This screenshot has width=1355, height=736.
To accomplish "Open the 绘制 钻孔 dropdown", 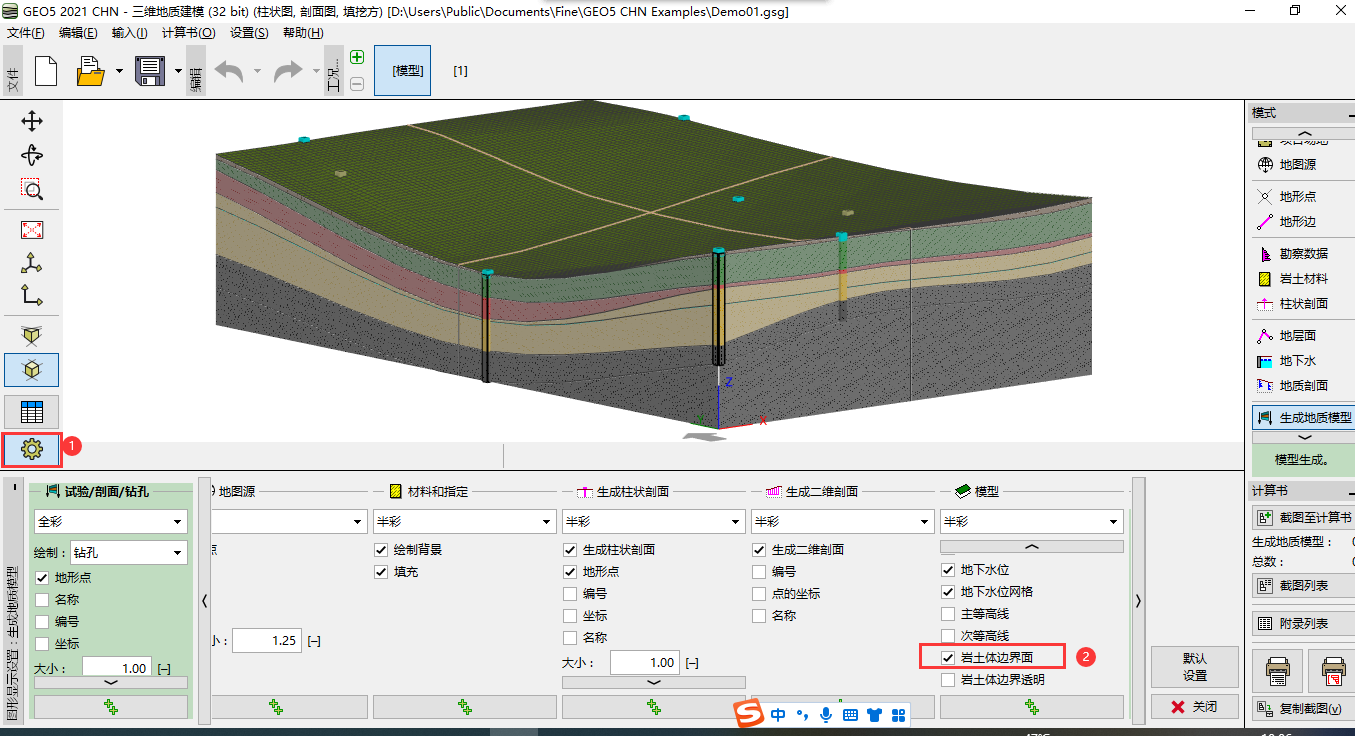I will point(129,552).
